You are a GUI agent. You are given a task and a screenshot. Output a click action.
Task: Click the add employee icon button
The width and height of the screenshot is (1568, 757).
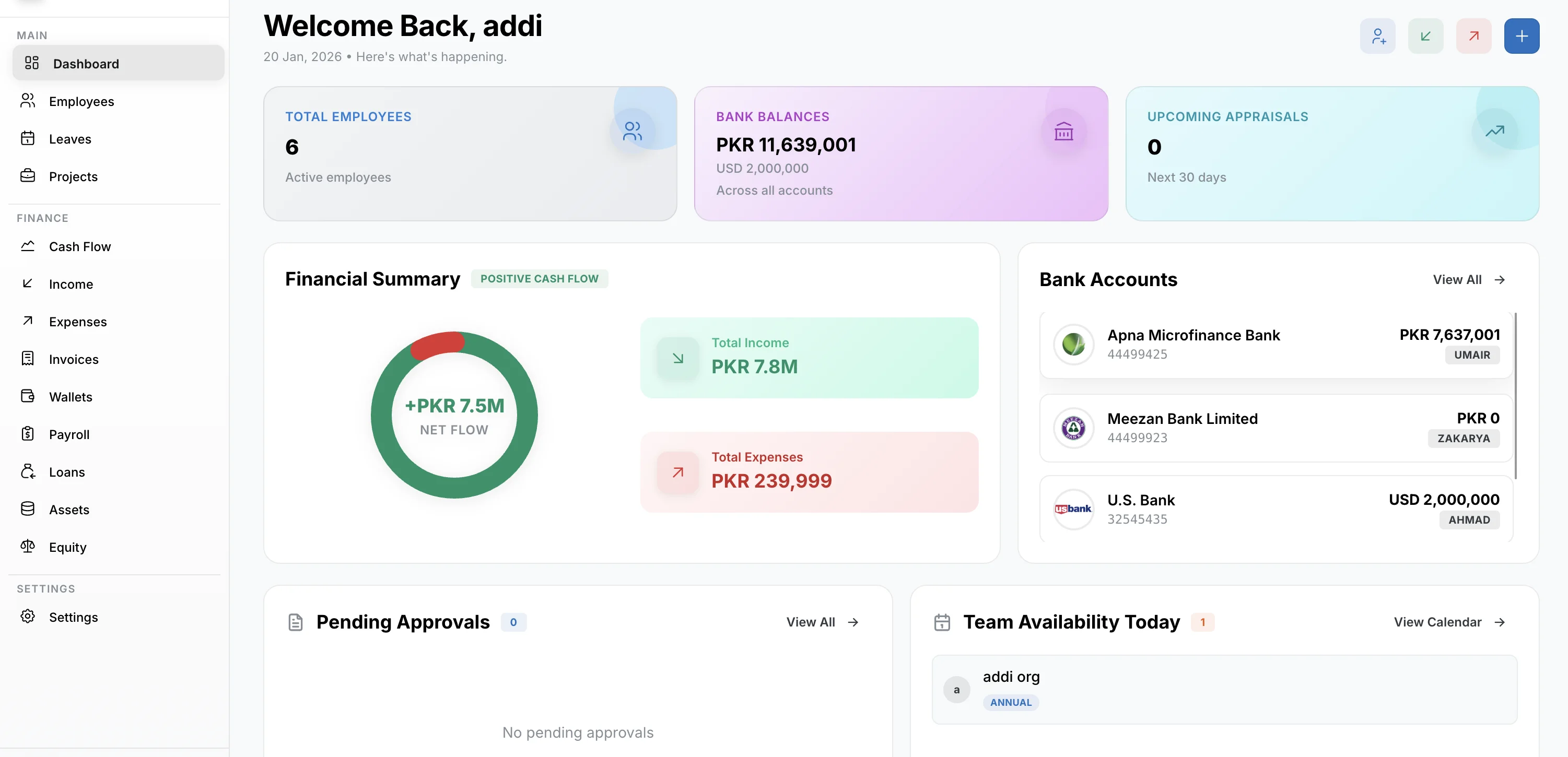tap(1377, 37)
